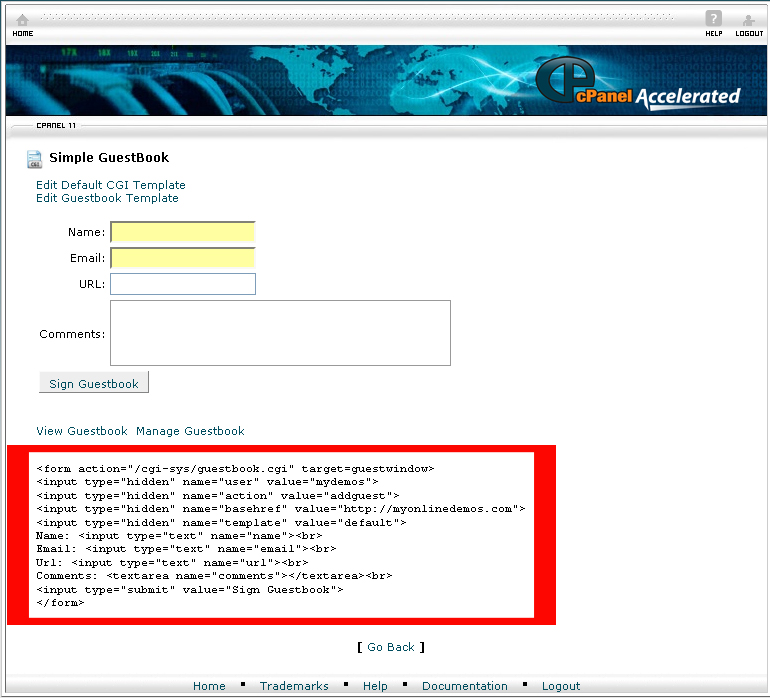Click code line for submit Sign Guestbook
Viewport: 770px width, 698px height.
(190, 589)
